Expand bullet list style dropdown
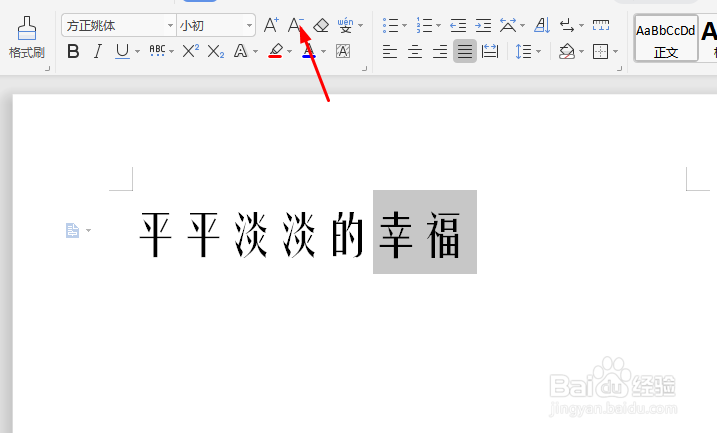 404,25
